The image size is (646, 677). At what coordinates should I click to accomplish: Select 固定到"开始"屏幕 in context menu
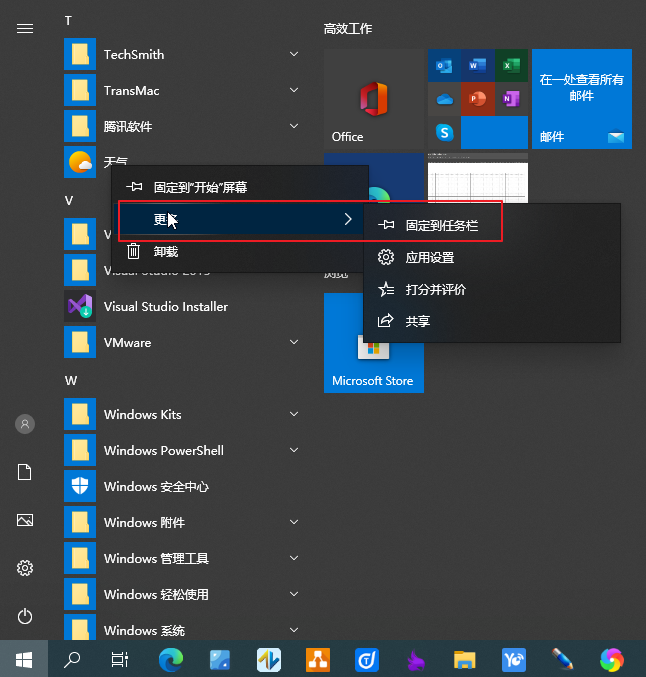click(x=240, y=187)
